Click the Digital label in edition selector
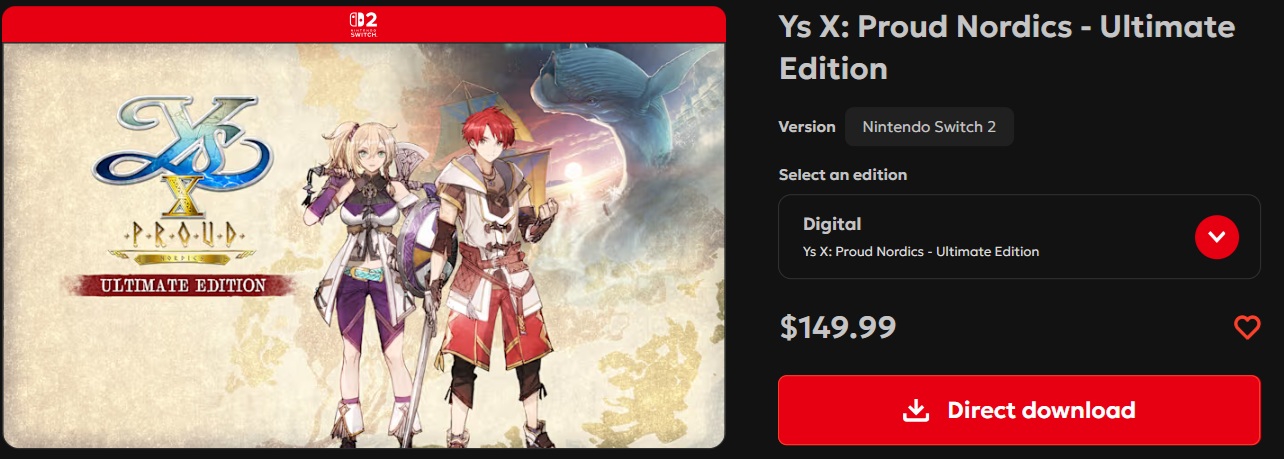This screenshot has height=459, width=1284. pyautogui.click(x=832, y=224)
